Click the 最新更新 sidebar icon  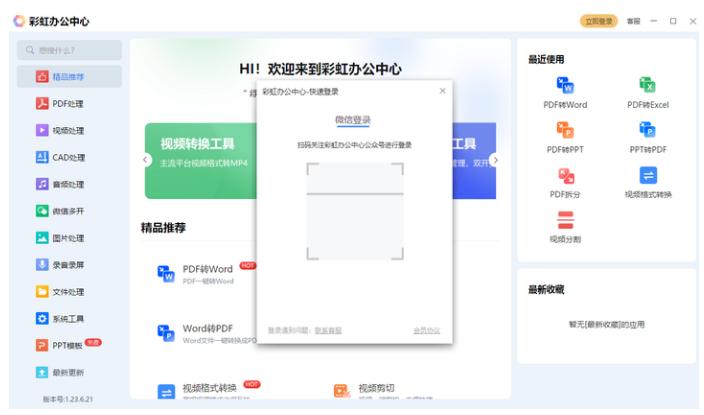coord(42,372)
